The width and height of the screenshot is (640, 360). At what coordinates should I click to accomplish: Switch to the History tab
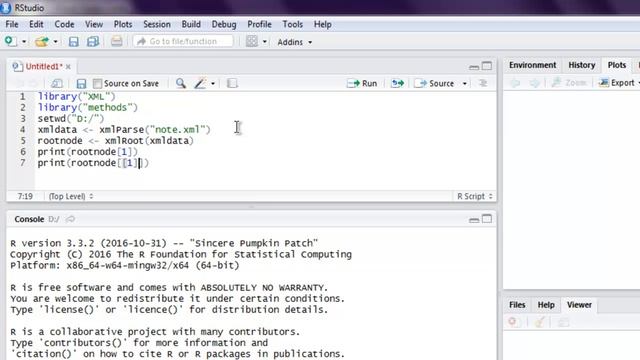coord(582,65)
